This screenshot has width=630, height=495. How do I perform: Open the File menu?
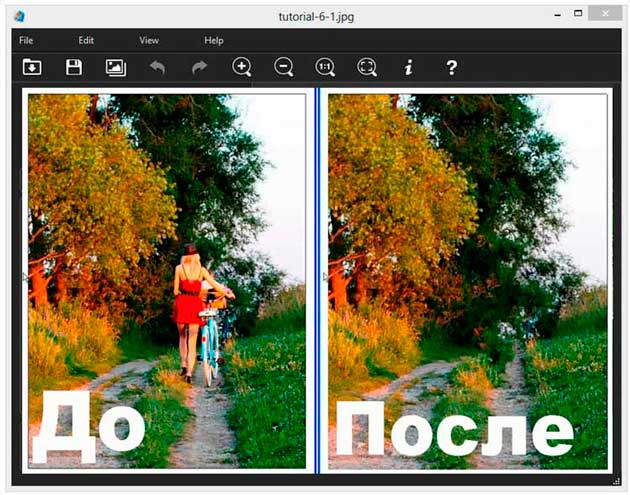pos(26,40)
